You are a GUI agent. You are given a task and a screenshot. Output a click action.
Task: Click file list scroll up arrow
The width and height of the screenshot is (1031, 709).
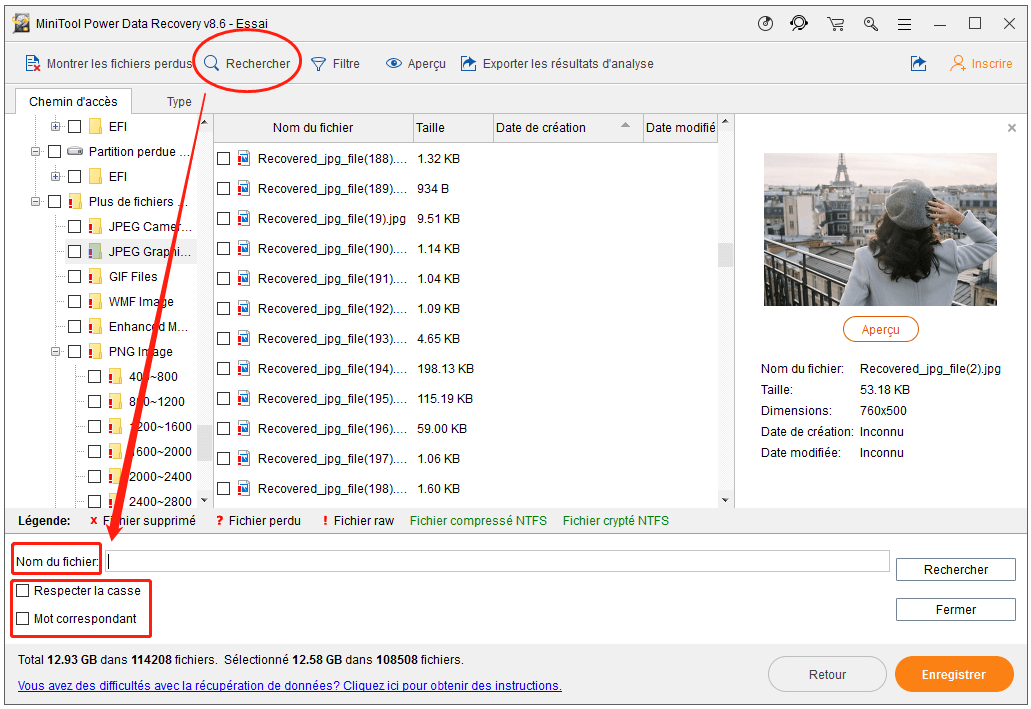tap(725, 122)
